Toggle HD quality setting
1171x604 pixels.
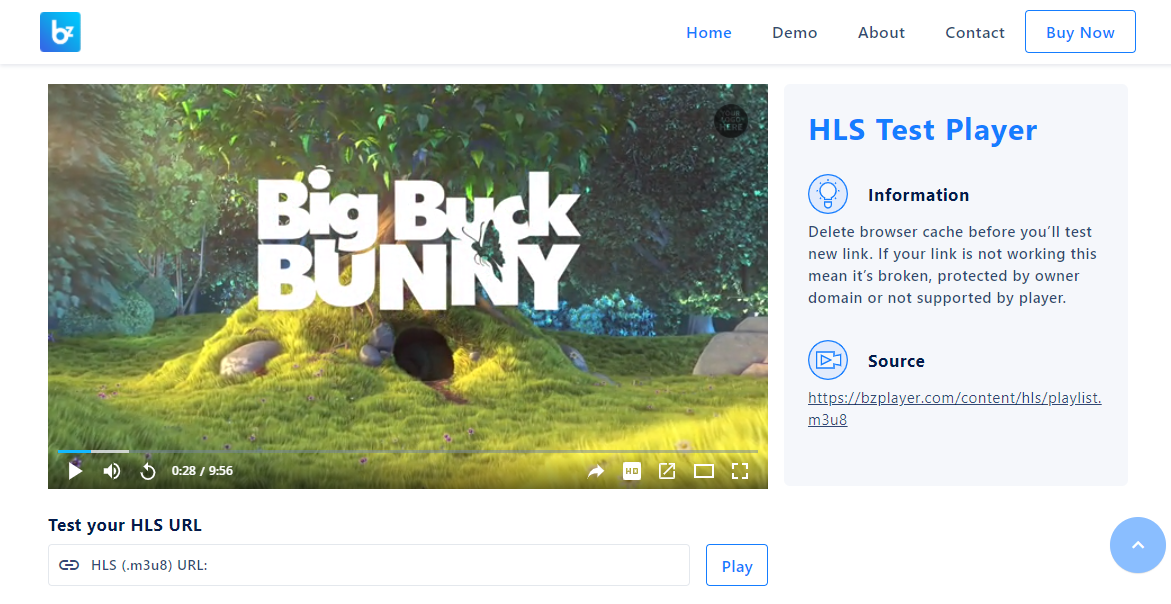coord(632,471)
